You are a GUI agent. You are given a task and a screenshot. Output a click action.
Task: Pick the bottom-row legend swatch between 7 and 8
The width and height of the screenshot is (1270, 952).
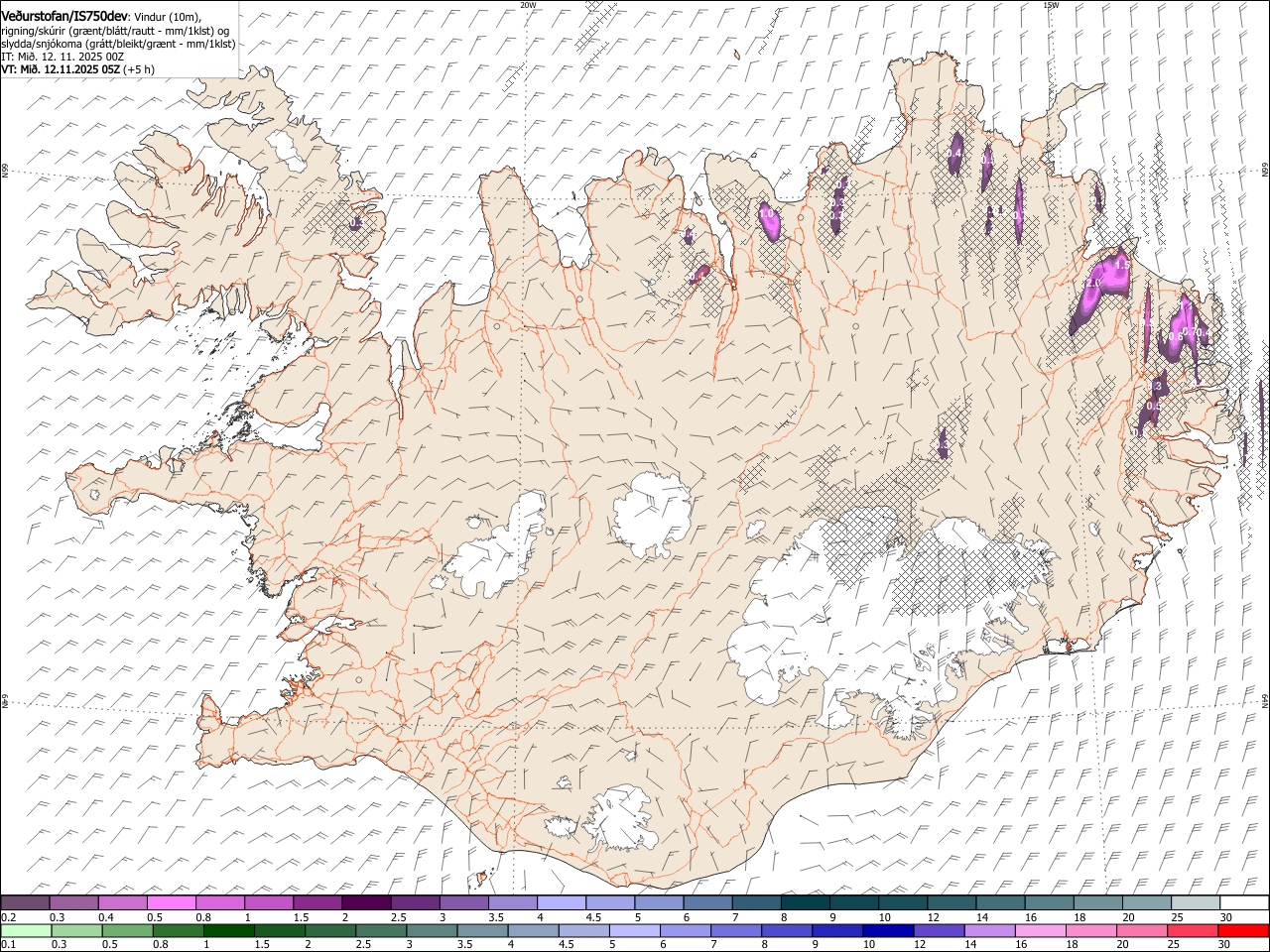tap(735, 931)
